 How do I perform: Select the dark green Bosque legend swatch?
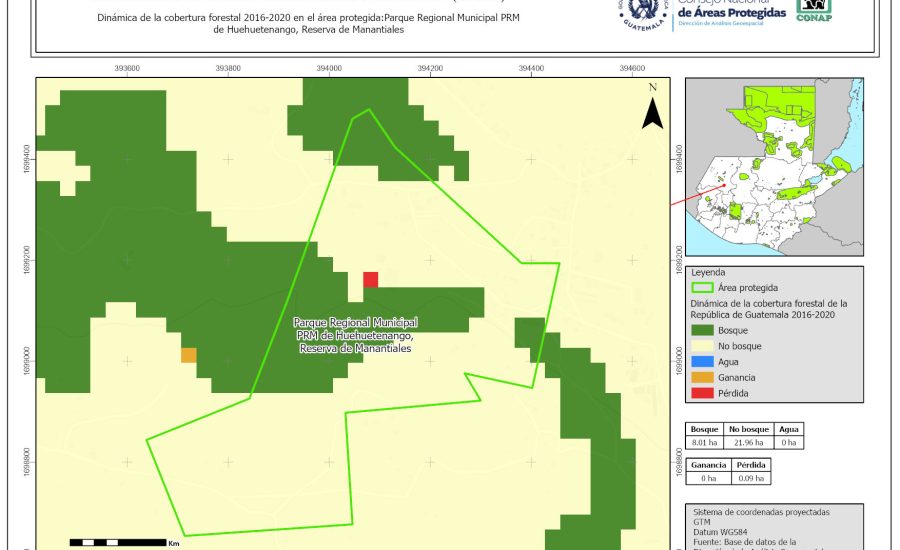click(x=707, y=330)
